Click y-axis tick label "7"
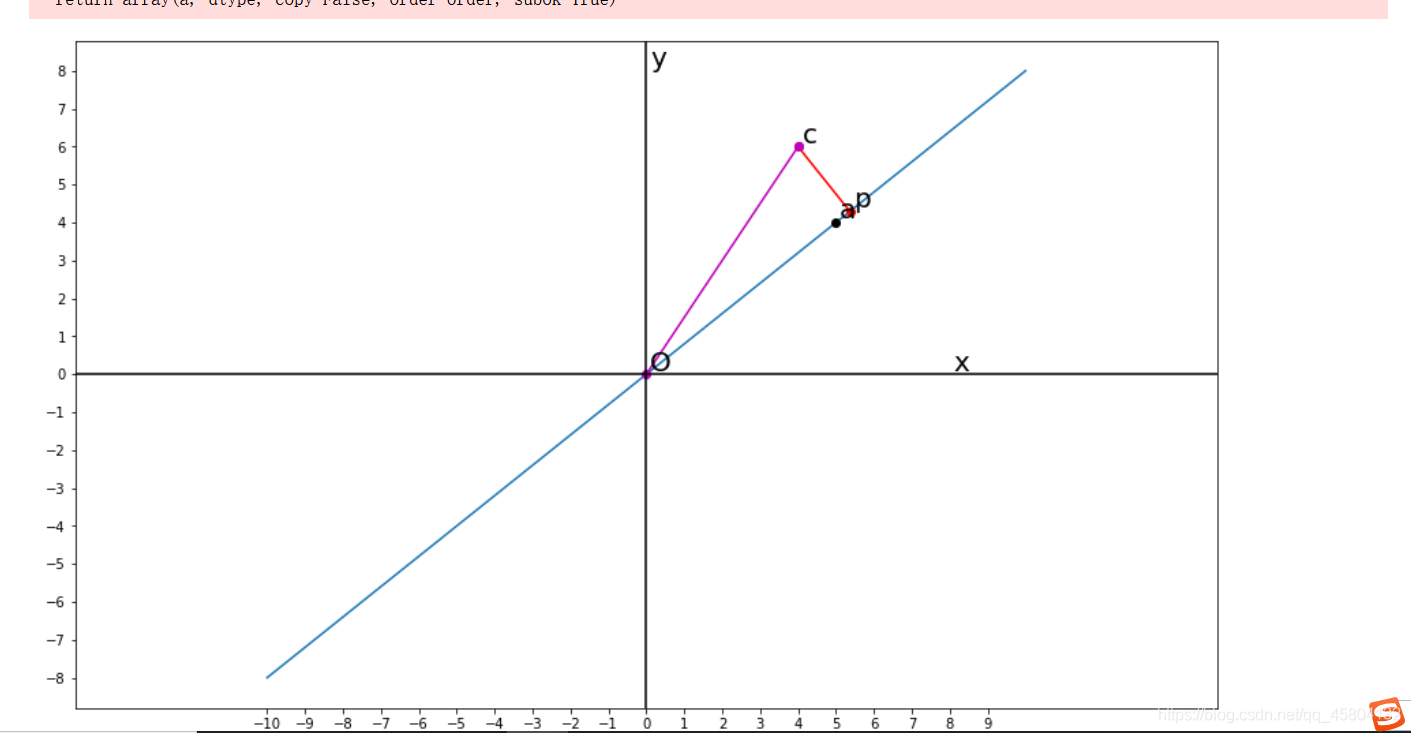Image resolution: width=1411 pixels, height=733 pixels. tap(61, 109)
